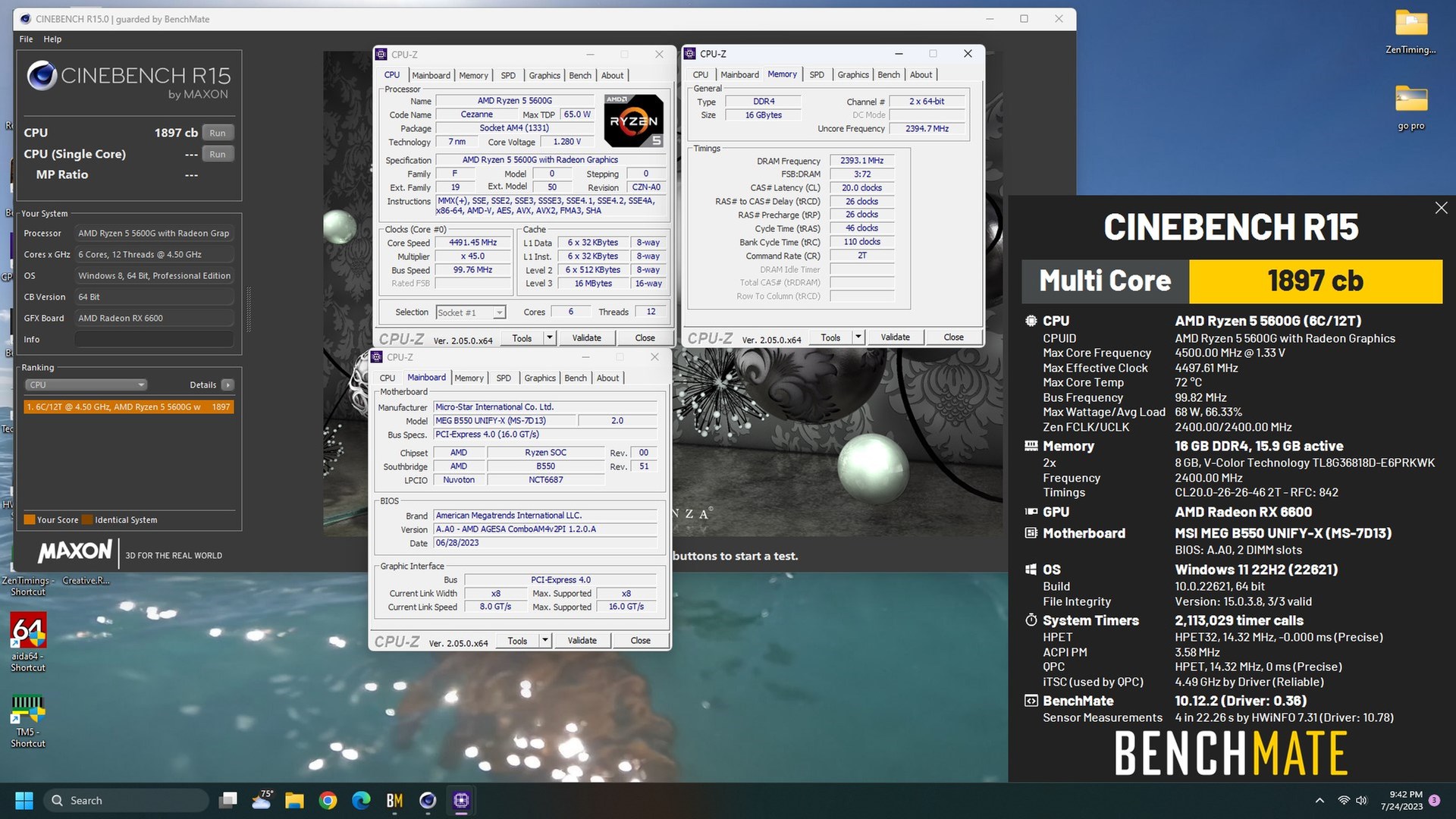Viewport: 1456px width, 819px height.
Task: Open Tools dropdown arrow in Memory tab window
Action: pyautogui.click(x=858, y=337)
